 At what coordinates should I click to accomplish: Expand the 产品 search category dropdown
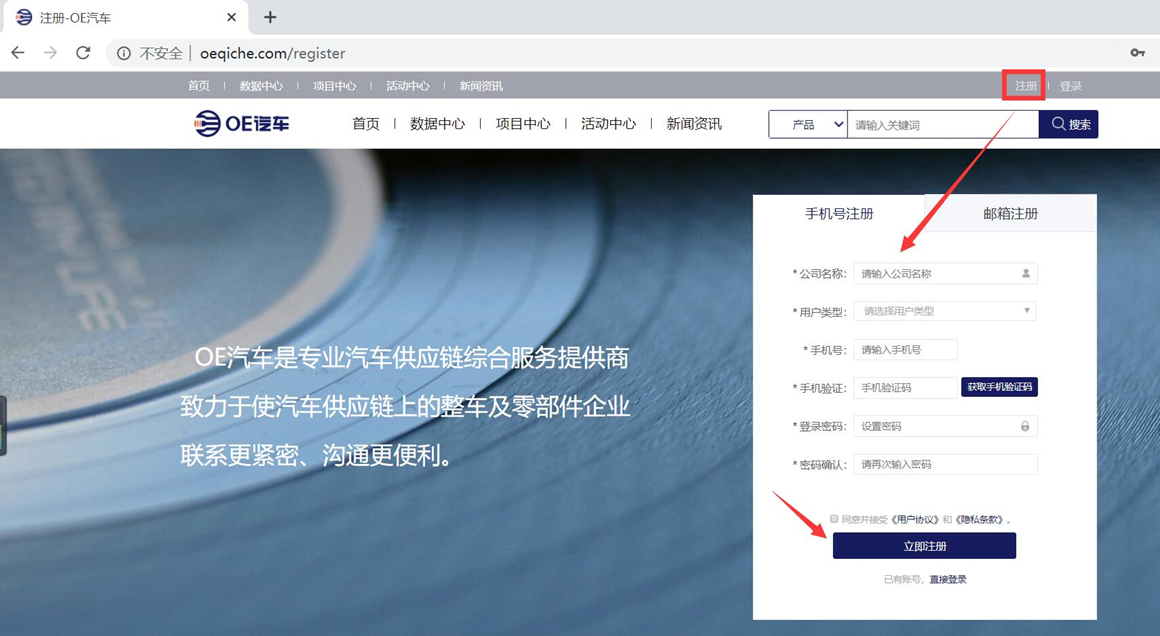coord(808,125)
